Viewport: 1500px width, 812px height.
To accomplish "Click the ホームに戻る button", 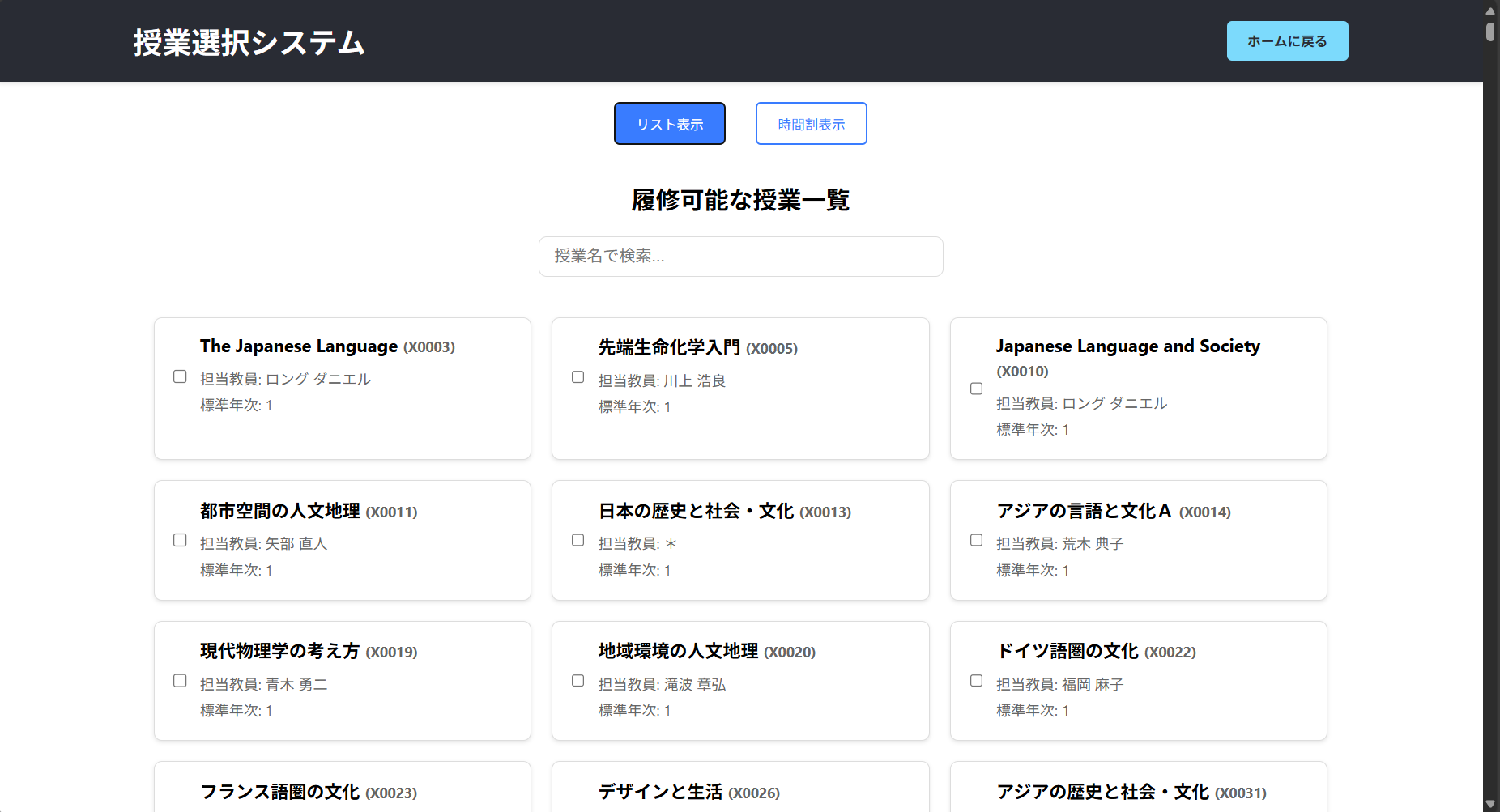I will [x=1286, y=41].
